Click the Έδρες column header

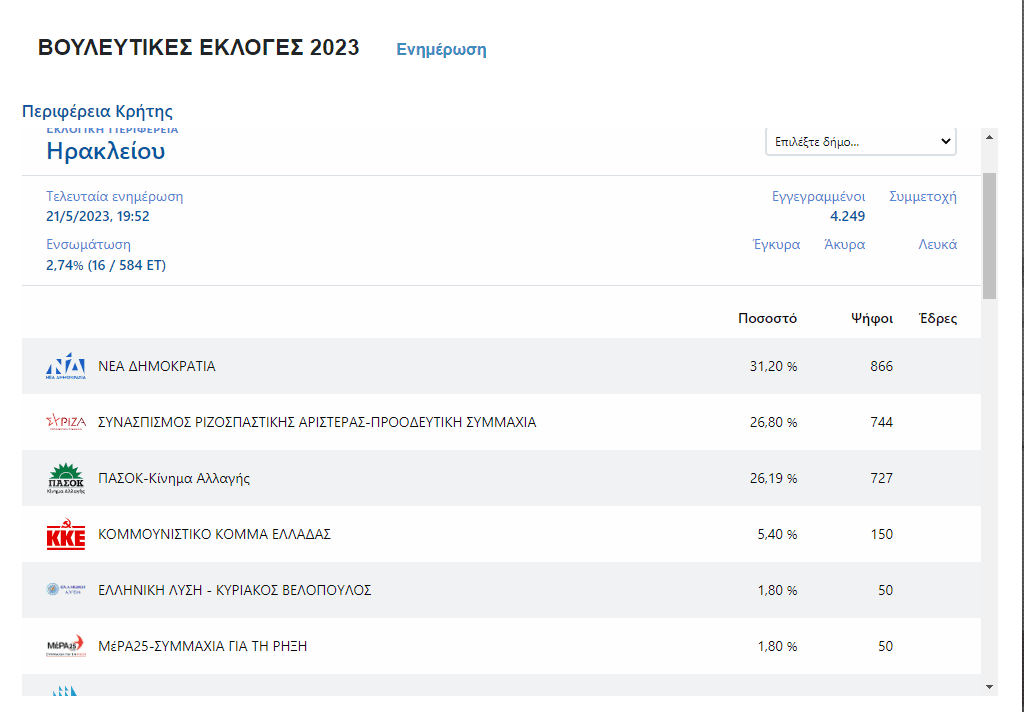[x=938, y=319]
